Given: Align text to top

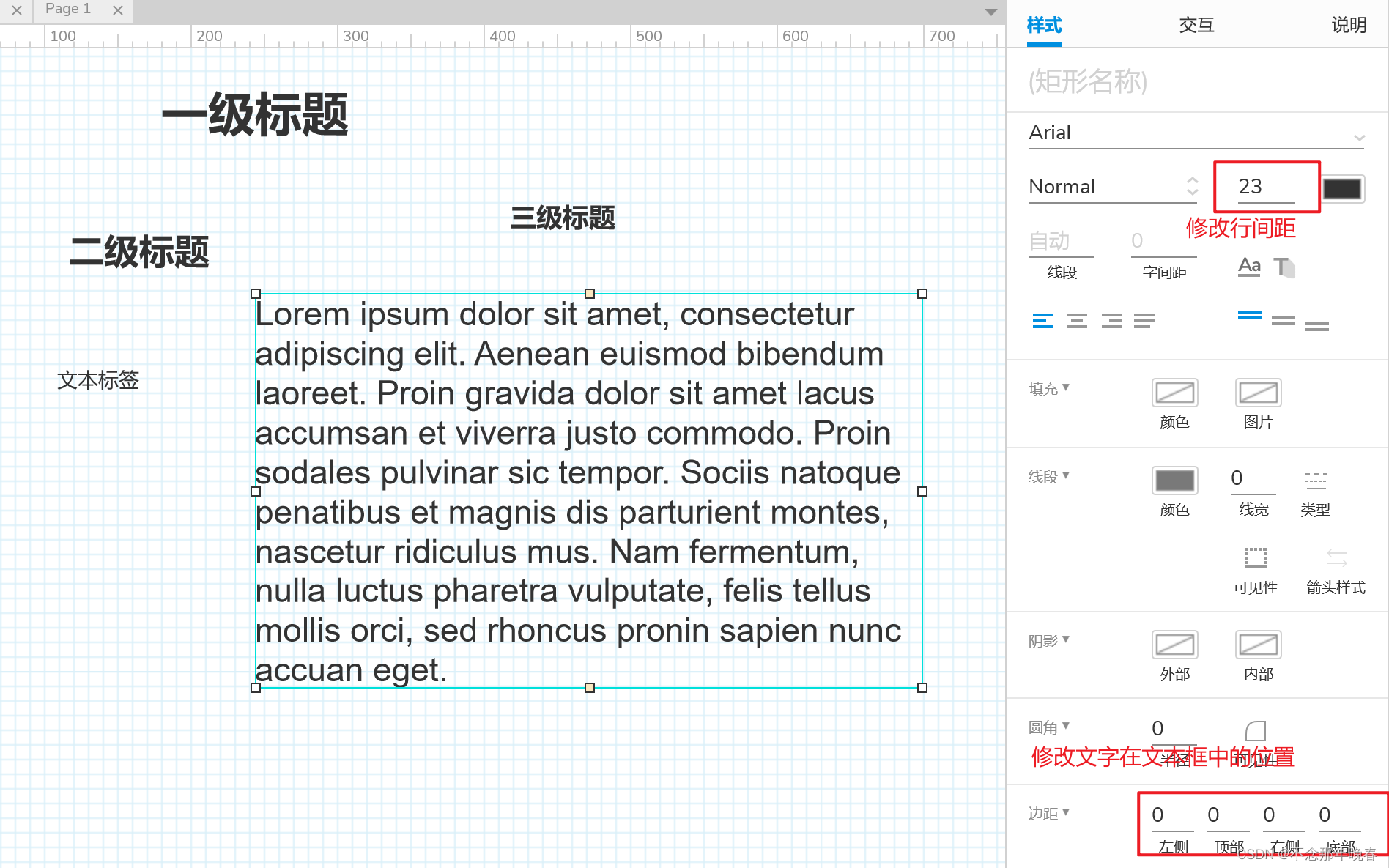Looking at the screenshot, I should (1249, 316).
